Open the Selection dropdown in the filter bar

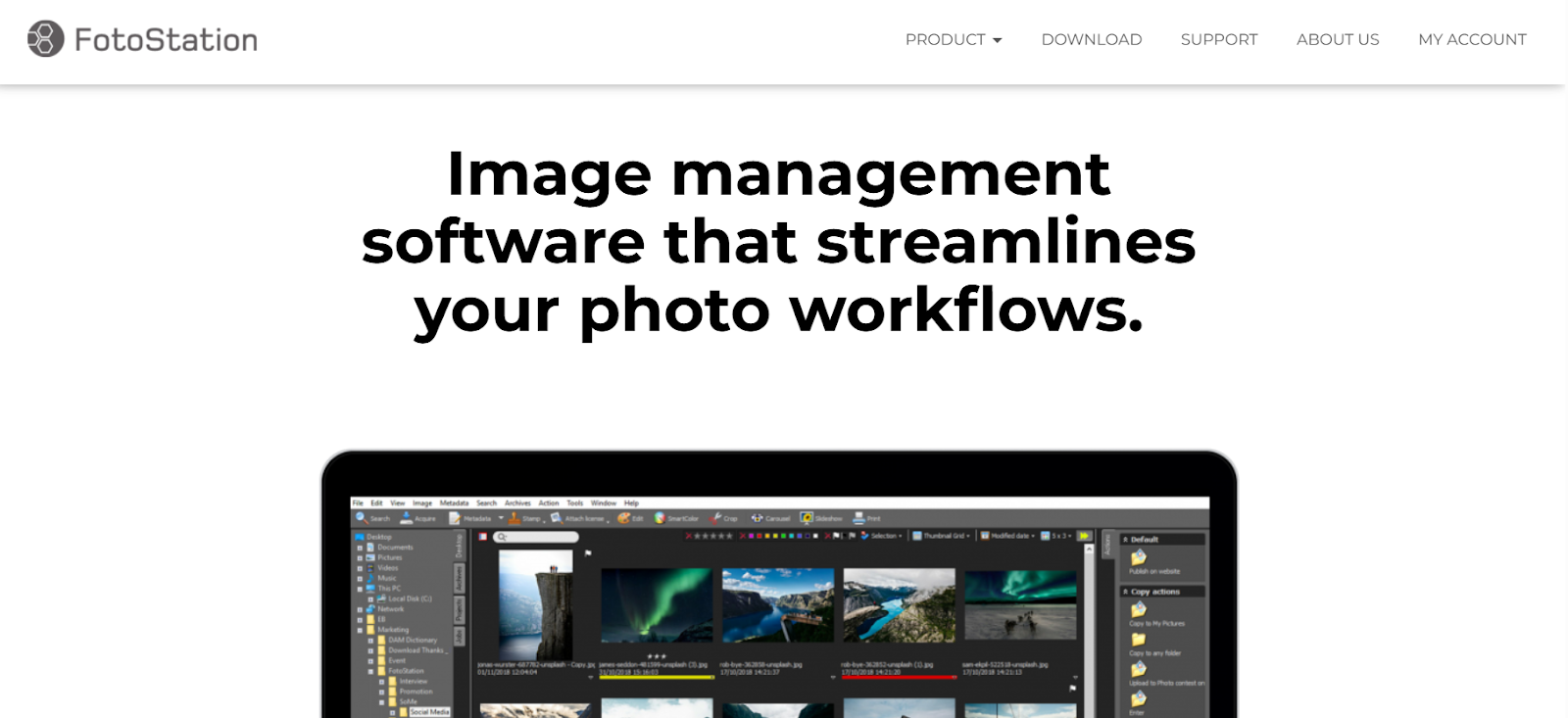tap(881, 536)
